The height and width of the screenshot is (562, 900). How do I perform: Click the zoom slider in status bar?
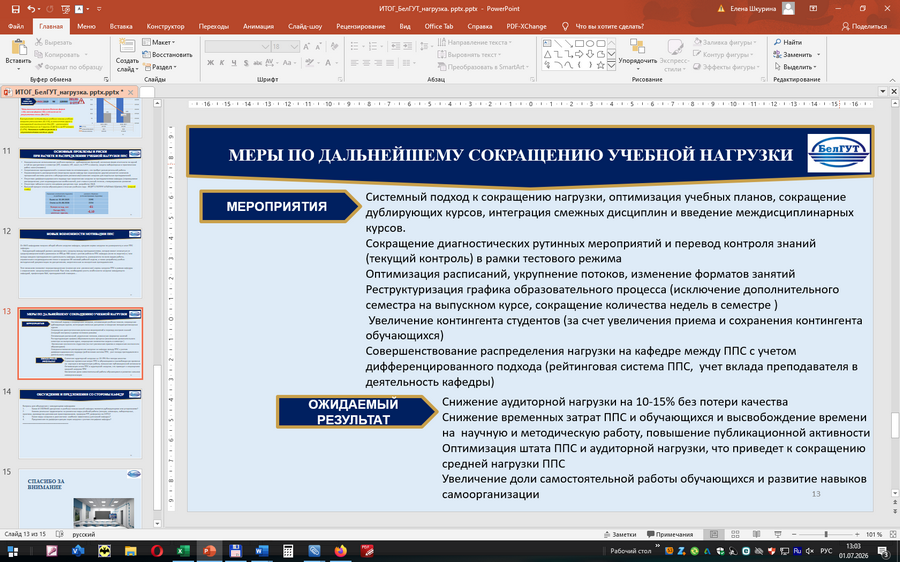coord(825,534)
